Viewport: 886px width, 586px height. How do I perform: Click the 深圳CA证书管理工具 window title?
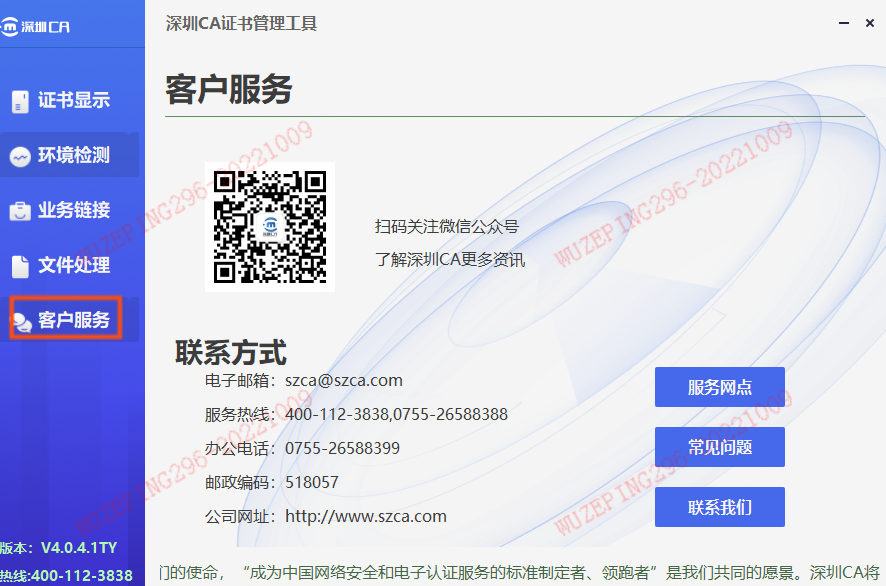(241, 23)
